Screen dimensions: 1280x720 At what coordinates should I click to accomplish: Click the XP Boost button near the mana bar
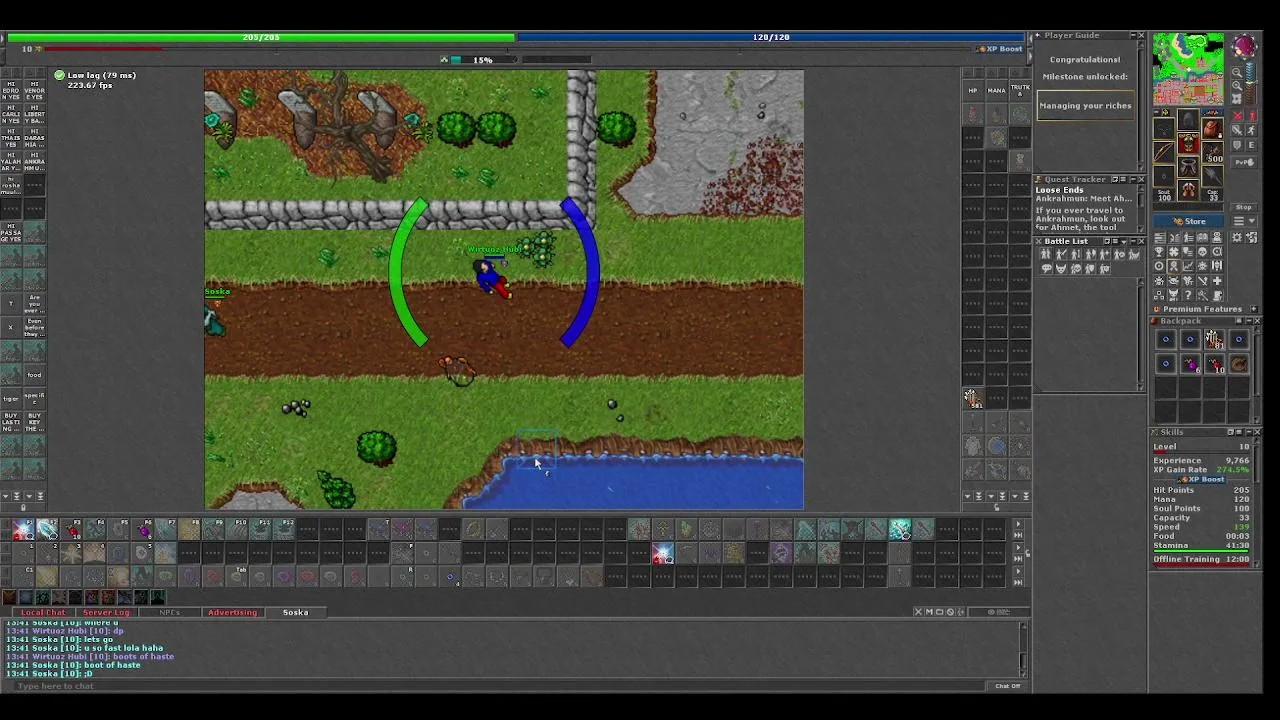998,48
